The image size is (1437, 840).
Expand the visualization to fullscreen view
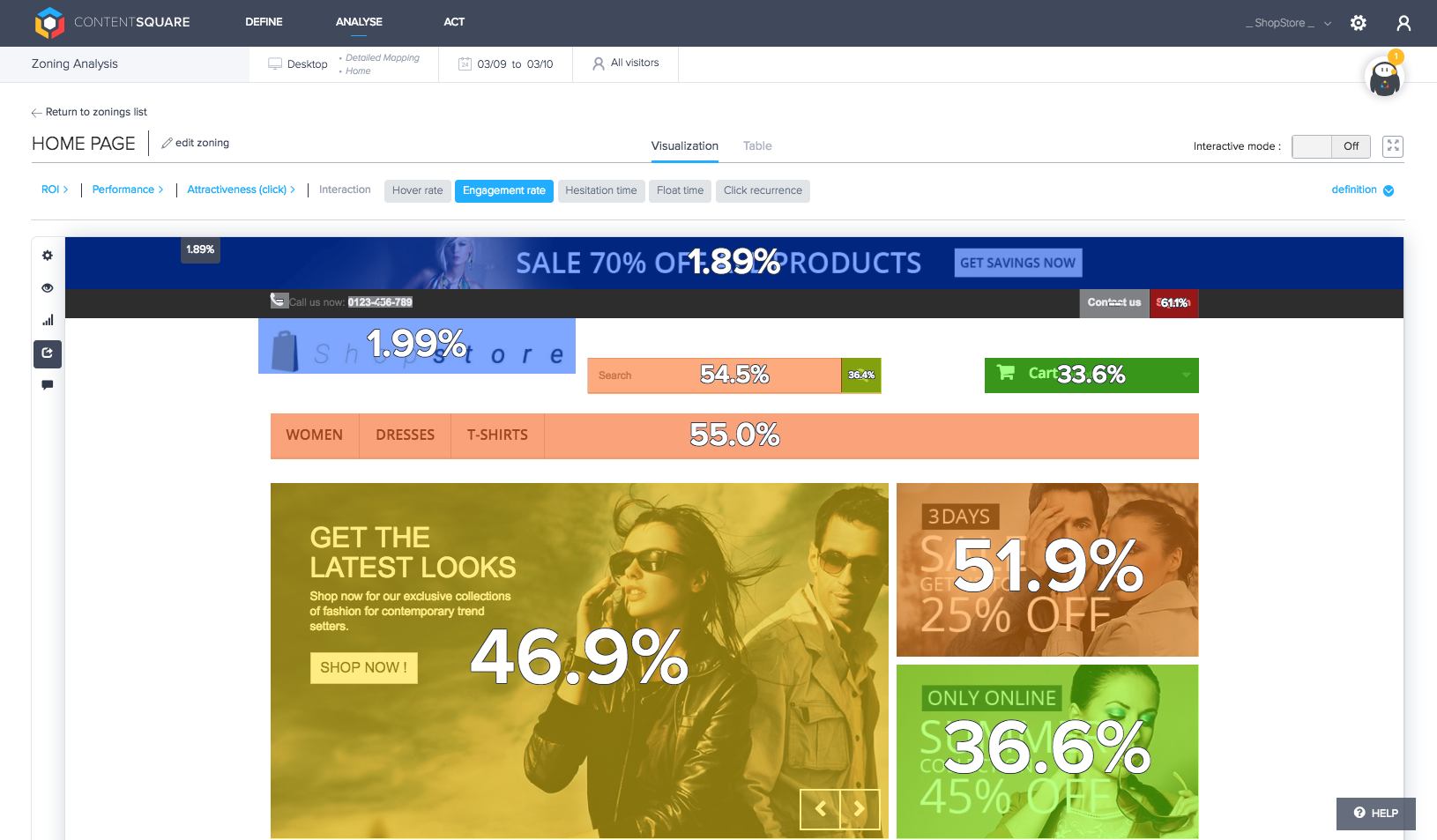[1393, 146]
